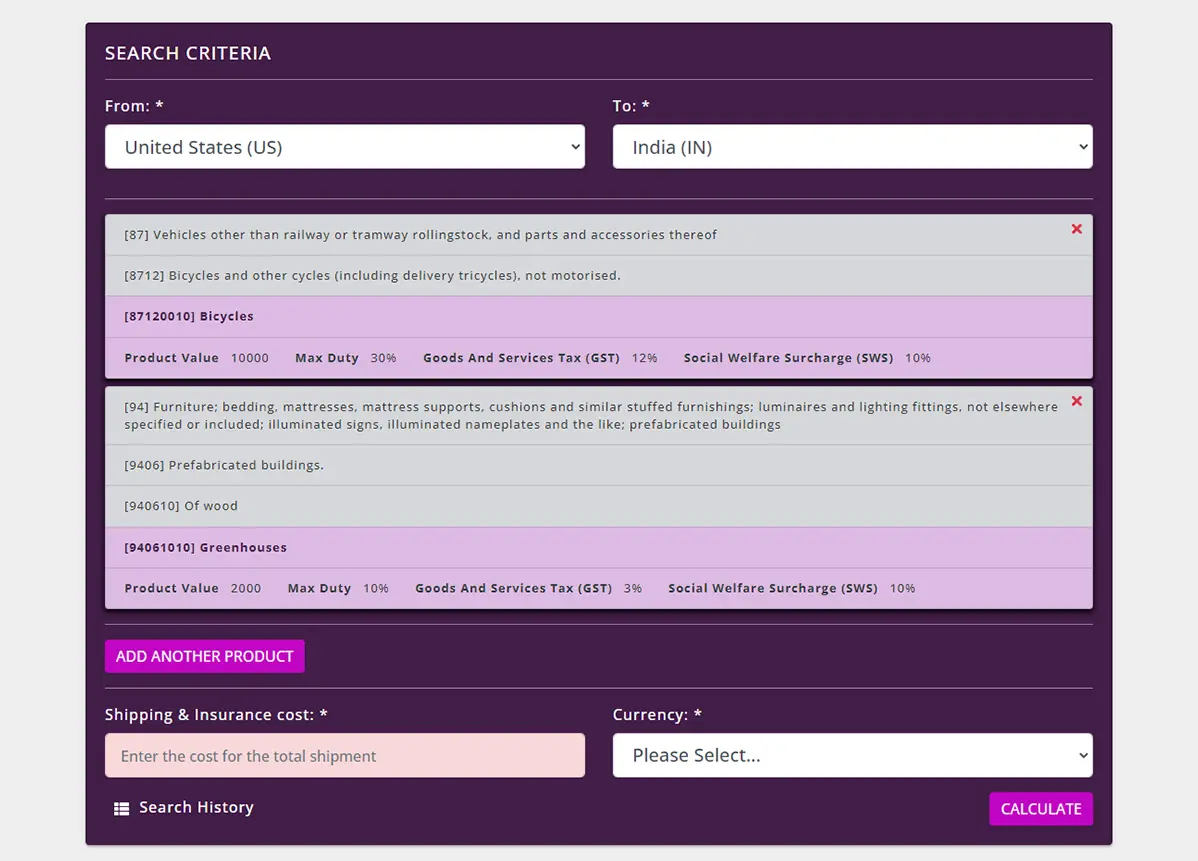Open the Currency dropdown
The width and height of the screenshot is (1198, 861).
click(853, 756)
